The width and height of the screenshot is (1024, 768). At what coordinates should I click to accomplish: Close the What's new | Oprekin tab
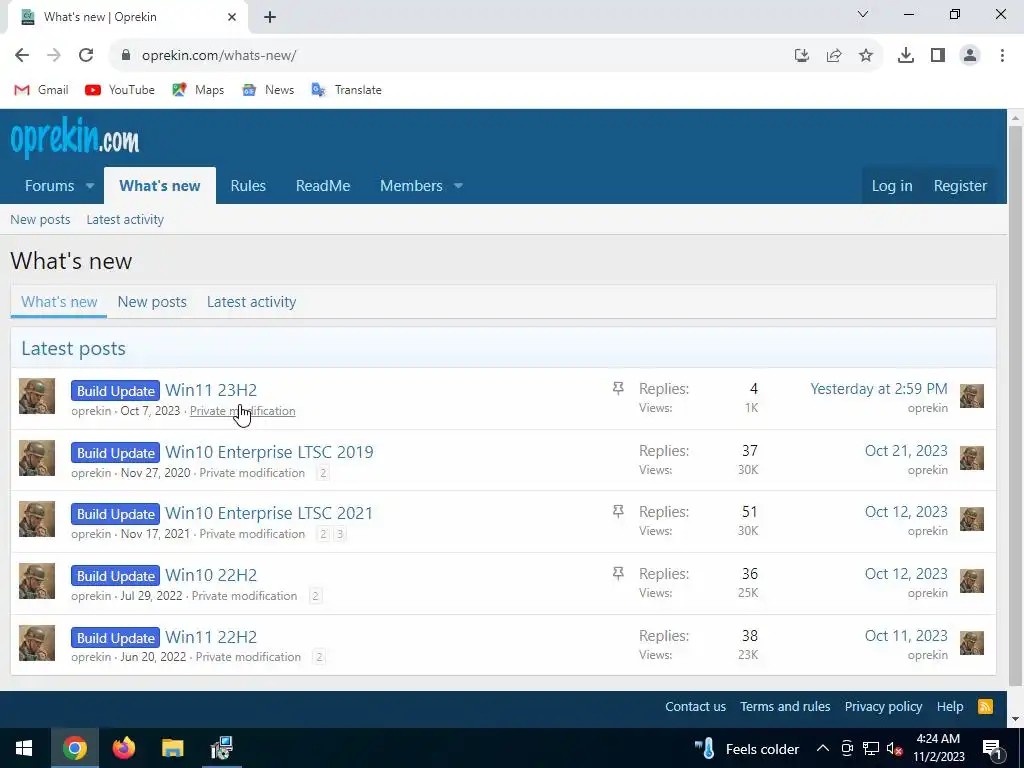232,17
